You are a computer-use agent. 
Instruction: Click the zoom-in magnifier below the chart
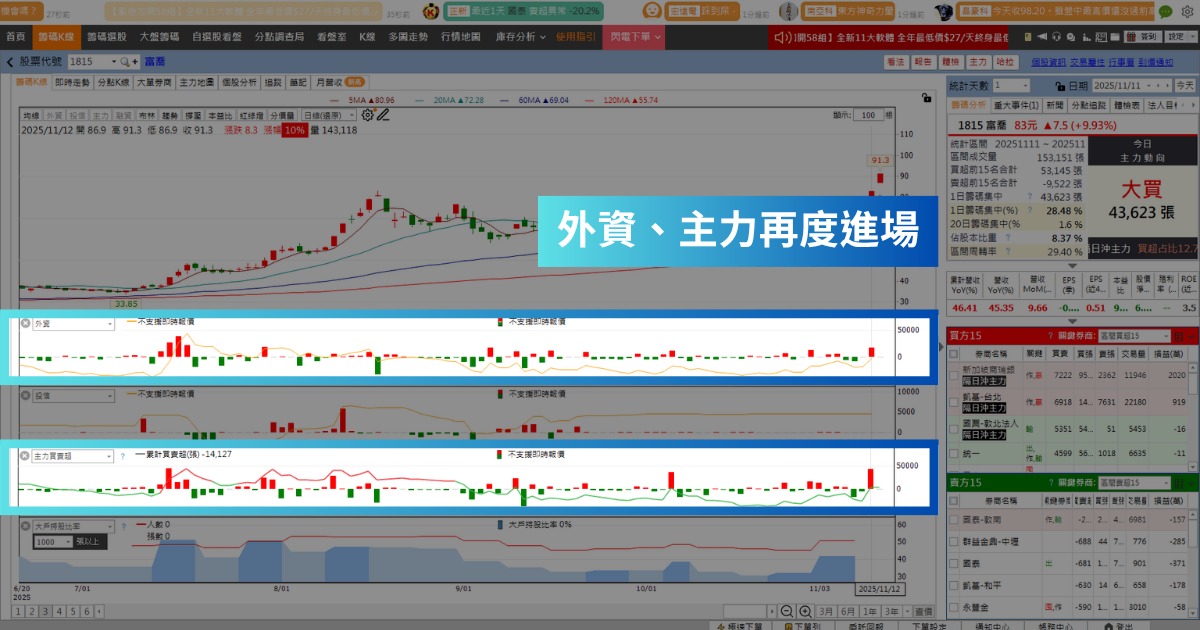click(806, 611)
